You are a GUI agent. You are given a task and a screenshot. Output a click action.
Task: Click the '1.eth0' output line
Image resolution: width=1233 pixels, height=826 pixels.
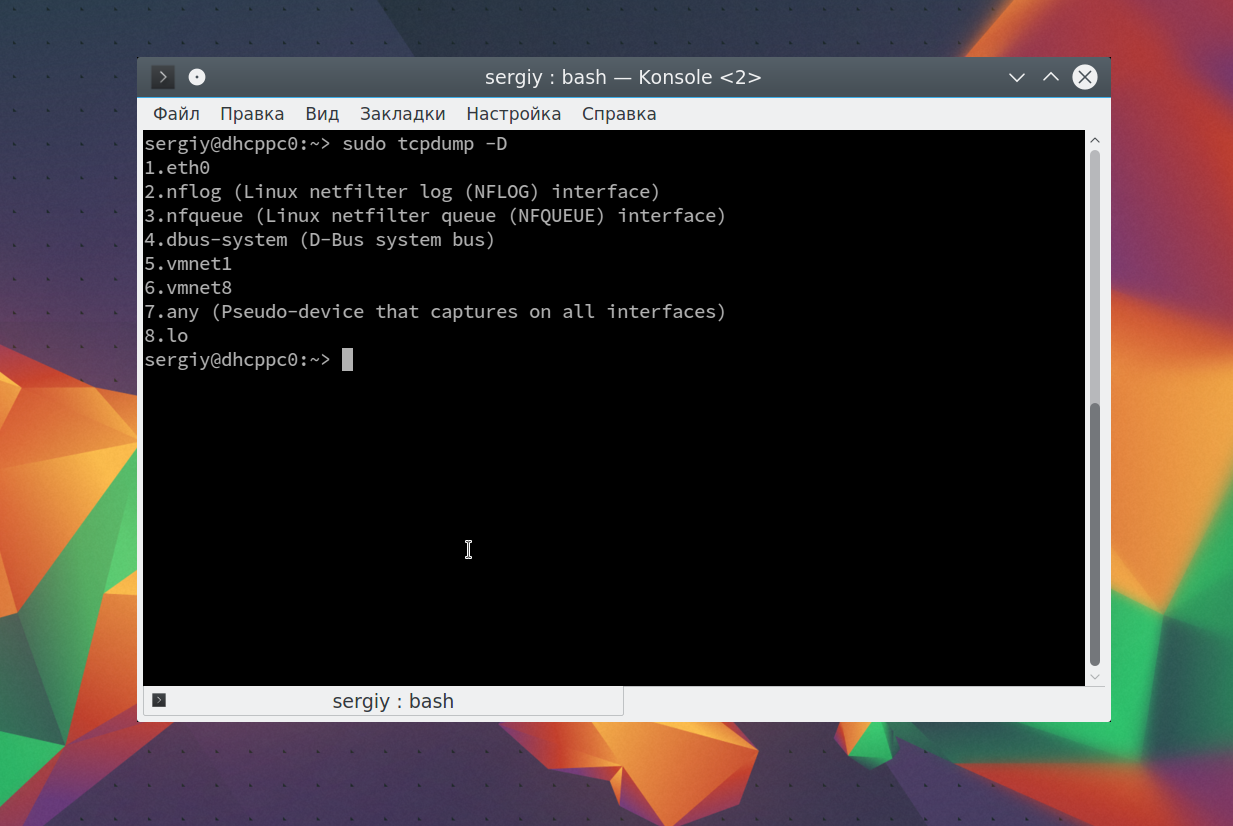point(177,168)
